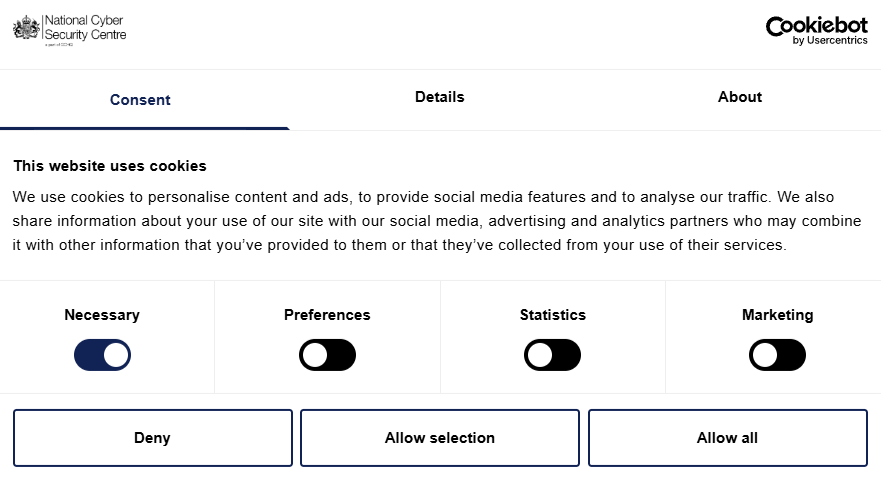This screenshot has height=485, width=881.
Task: Click the Statistics category label
Action: point(552,315)
